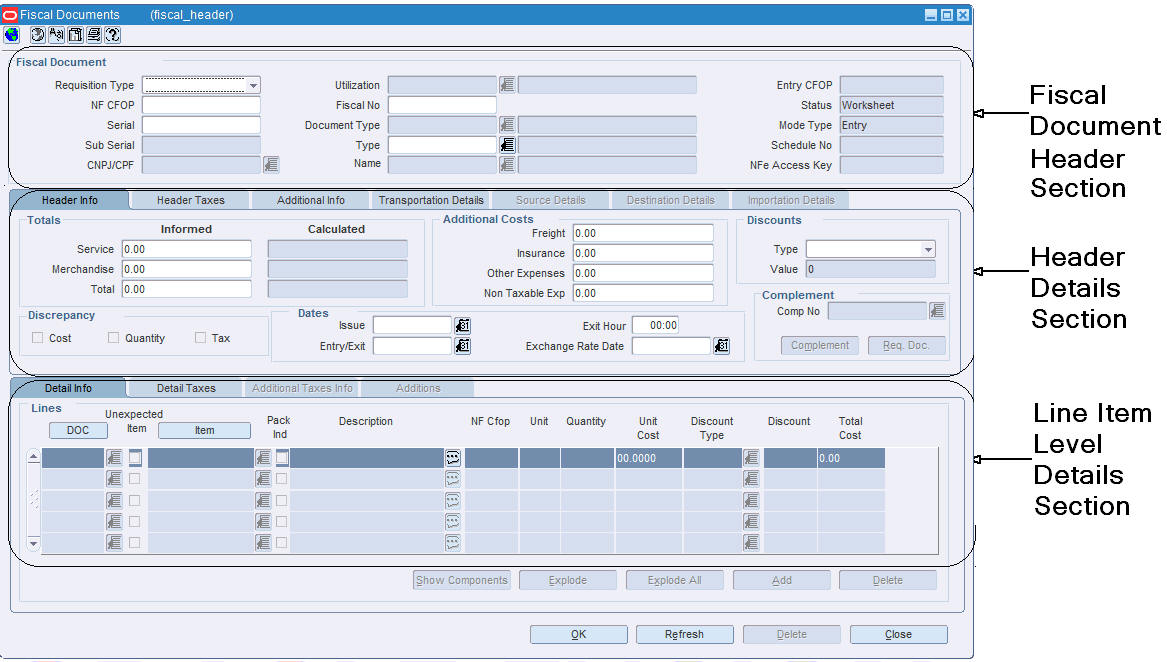Screen dimensions: 1167x662
Task: Click the Insurance amount field
Action: click(643, 253)
